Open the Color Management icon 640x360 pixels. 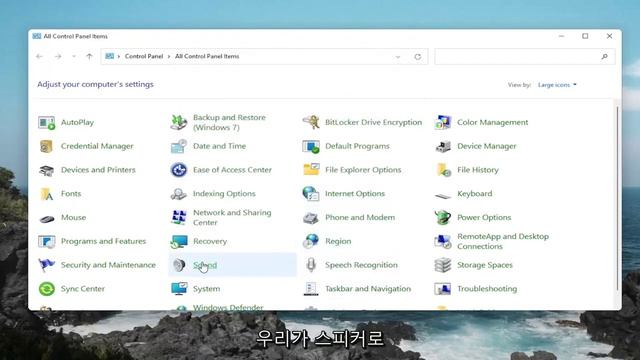click(x=443, y=122)
